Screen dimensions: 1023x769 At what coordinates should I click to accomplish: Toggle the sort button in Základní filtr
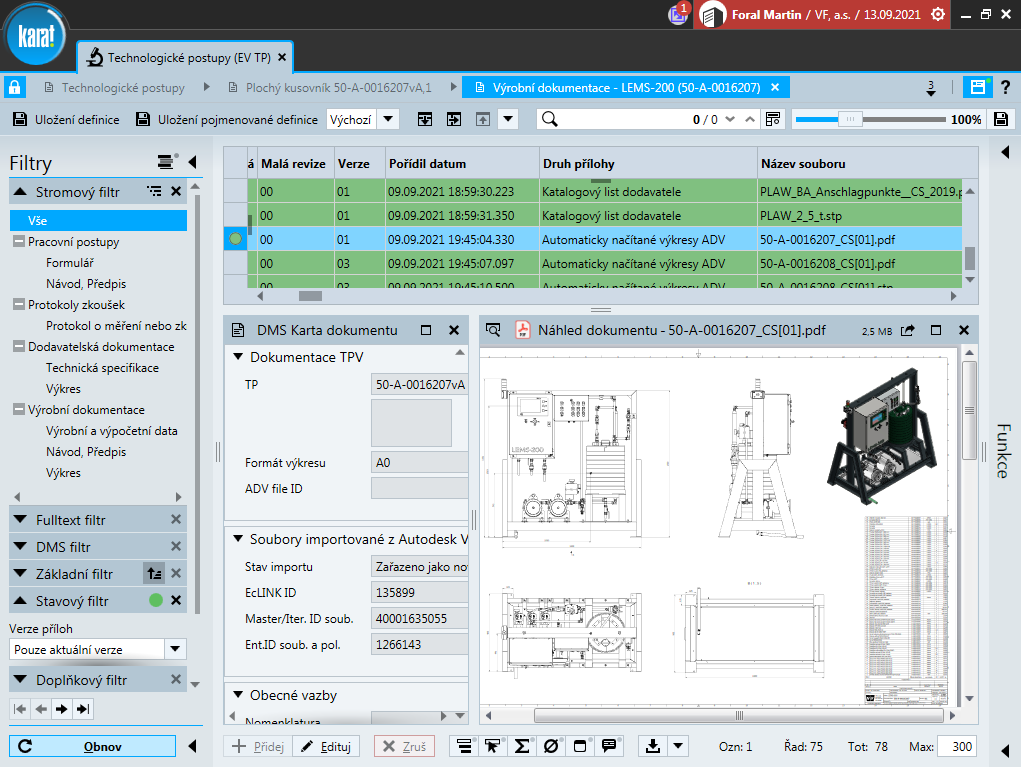[x=153, y=574]
